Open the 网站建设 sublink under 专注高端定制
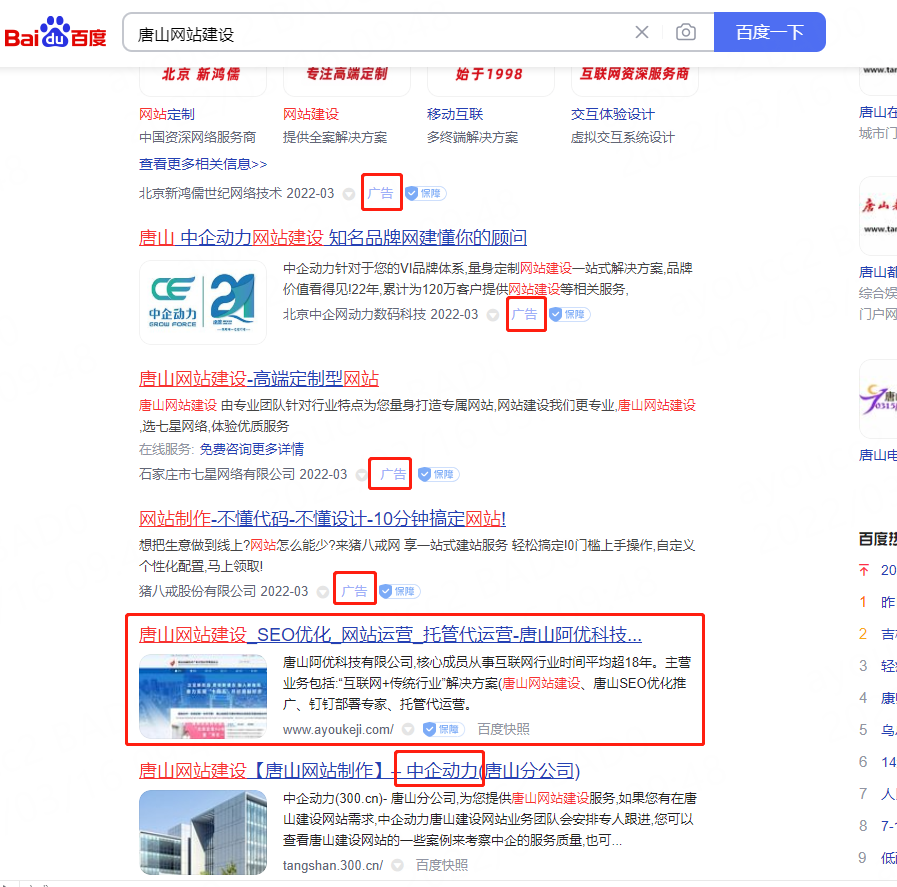897x887 pixels. tap(311, 114)
